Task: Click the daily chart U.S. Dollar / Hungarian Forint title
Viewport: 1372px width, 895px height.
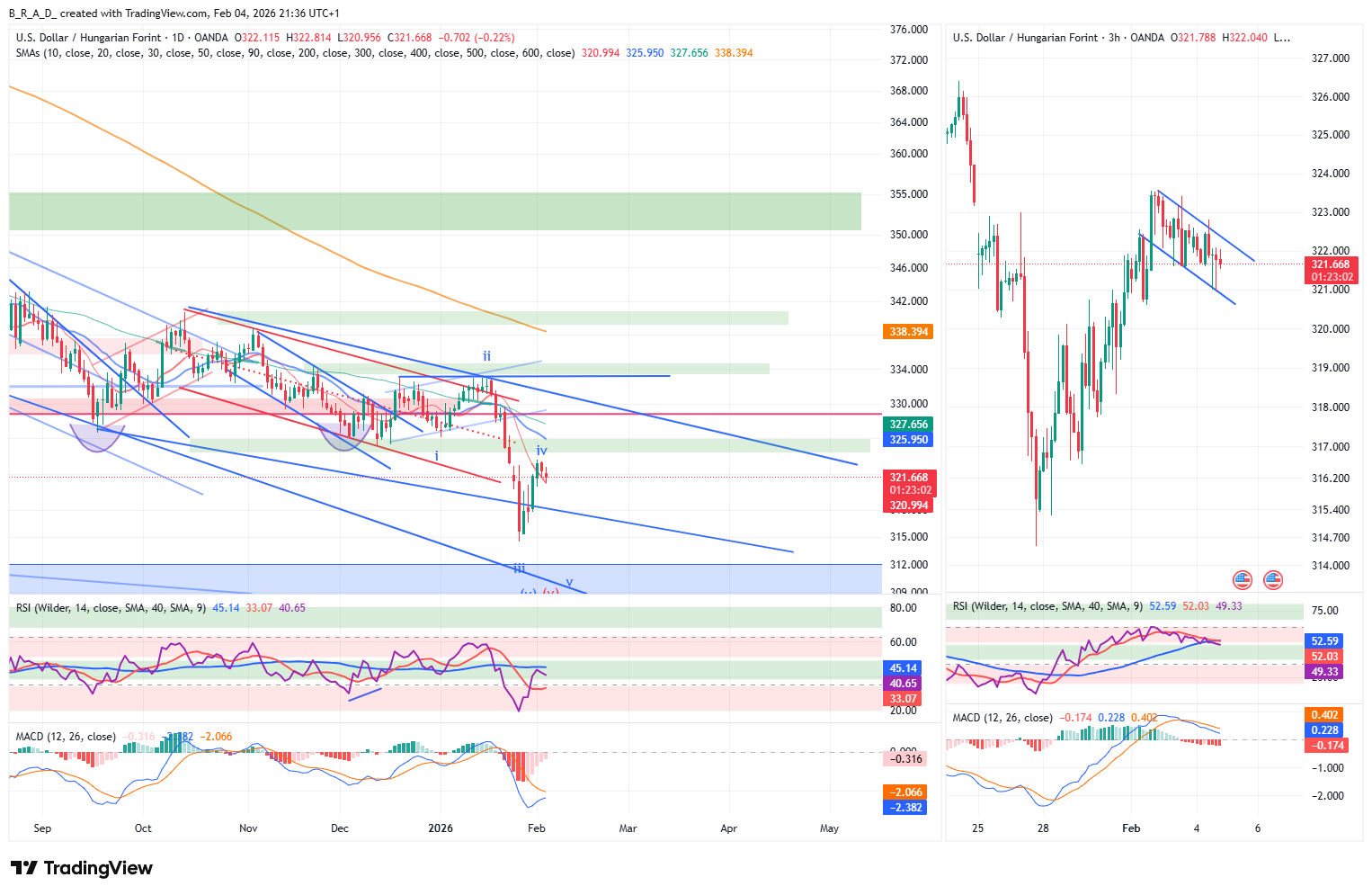Action: (88, 38)
